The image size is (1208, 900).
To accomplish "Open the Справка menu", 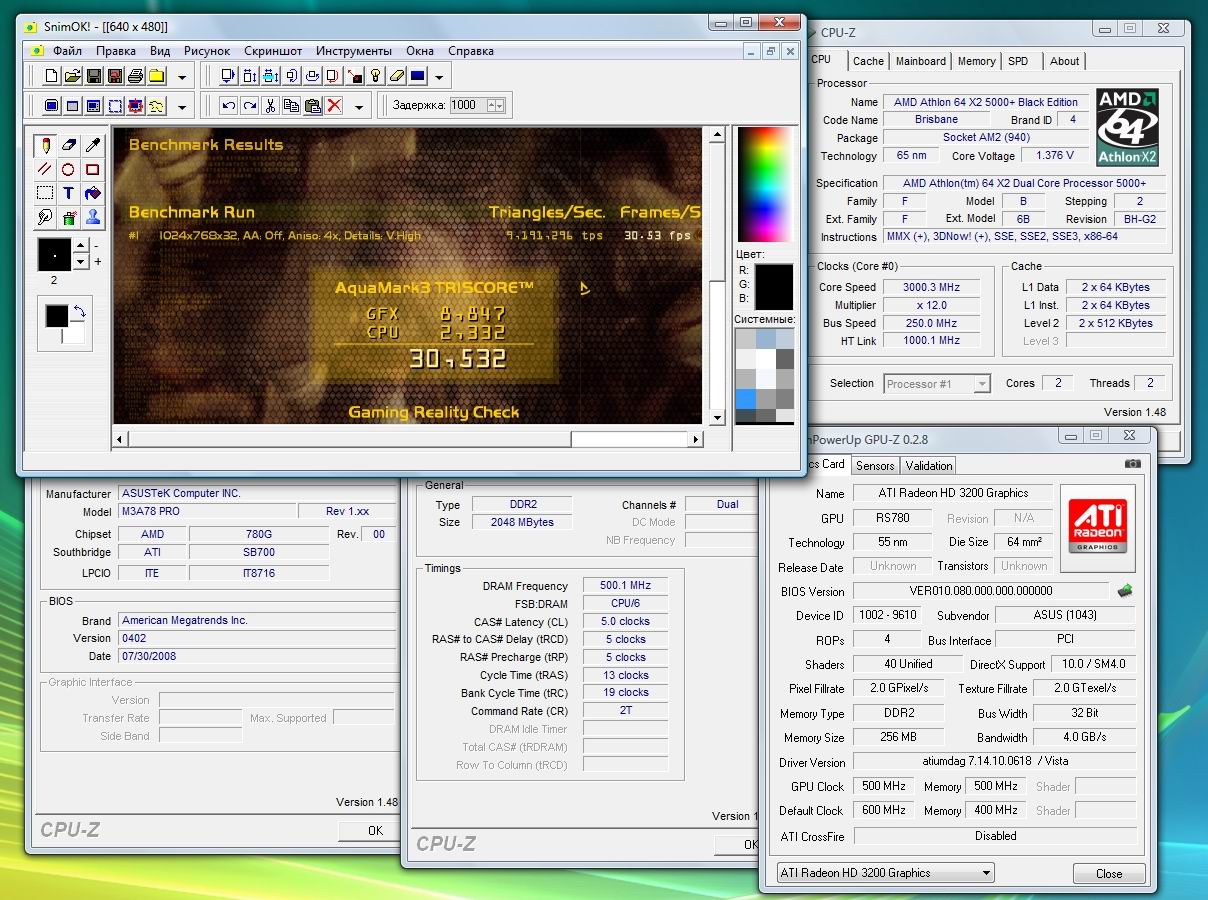I will pos(471,51).
